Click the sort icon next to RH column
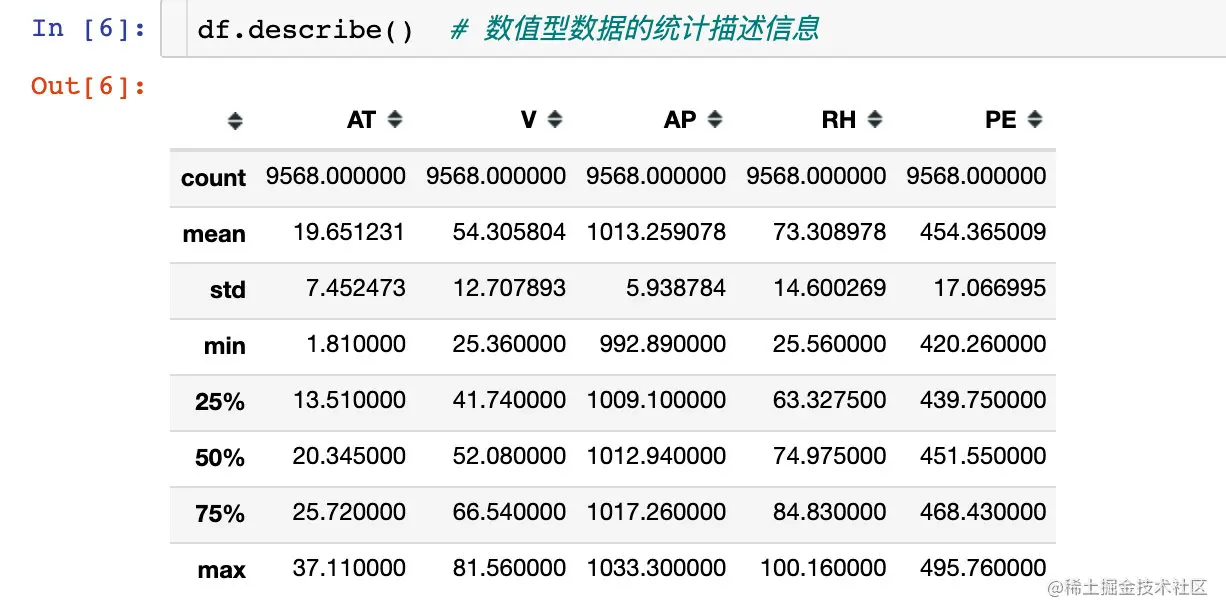Screen dimensions: 1226x616 coord(875,120)
